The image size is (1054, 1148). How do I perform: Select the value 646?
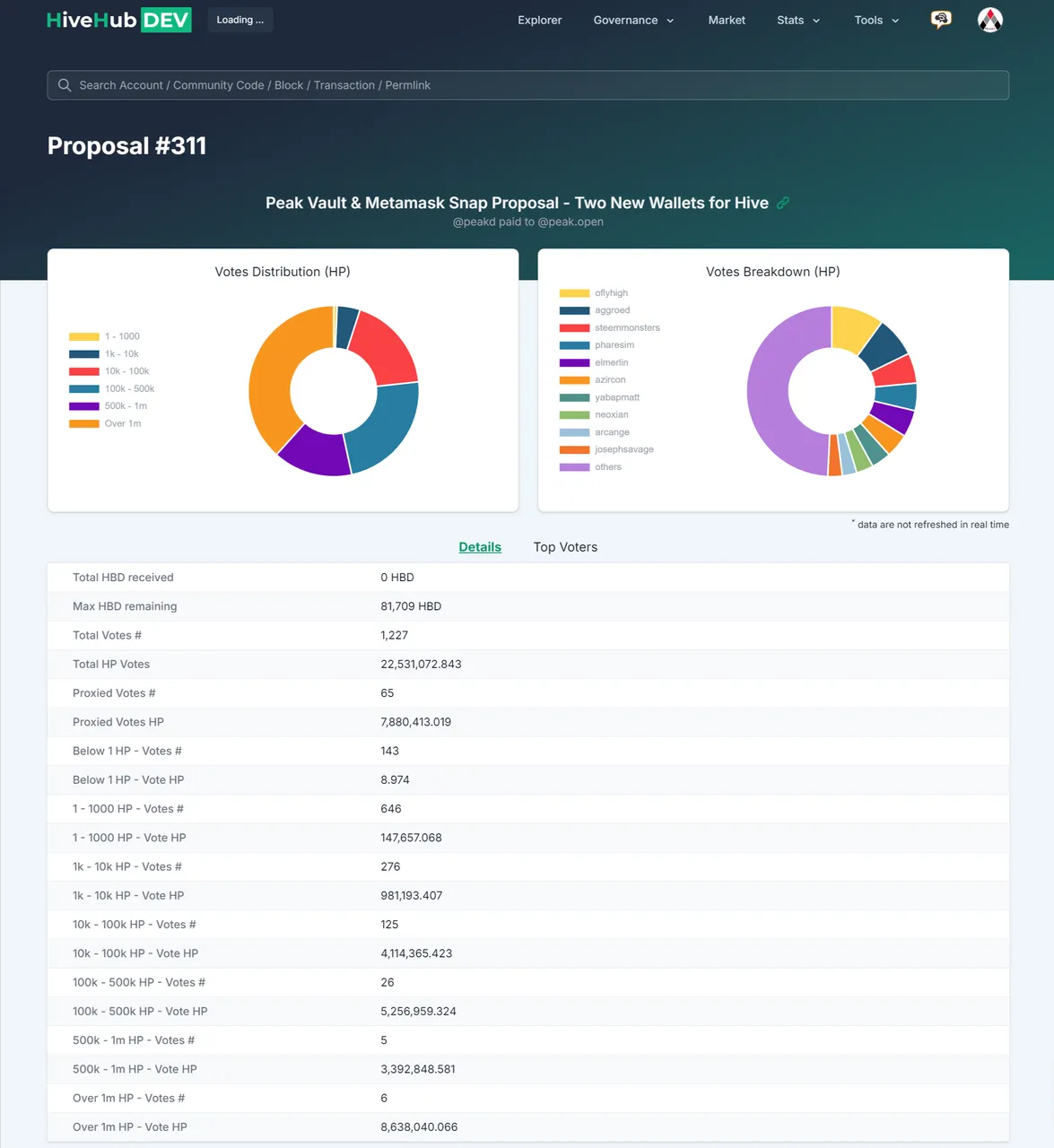tap(391, 809)
